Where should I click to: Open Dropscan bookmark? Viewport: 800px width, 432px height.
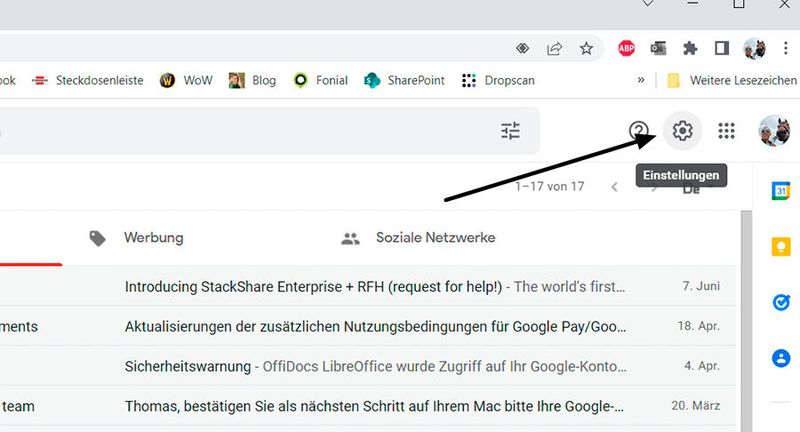[498, 80]
